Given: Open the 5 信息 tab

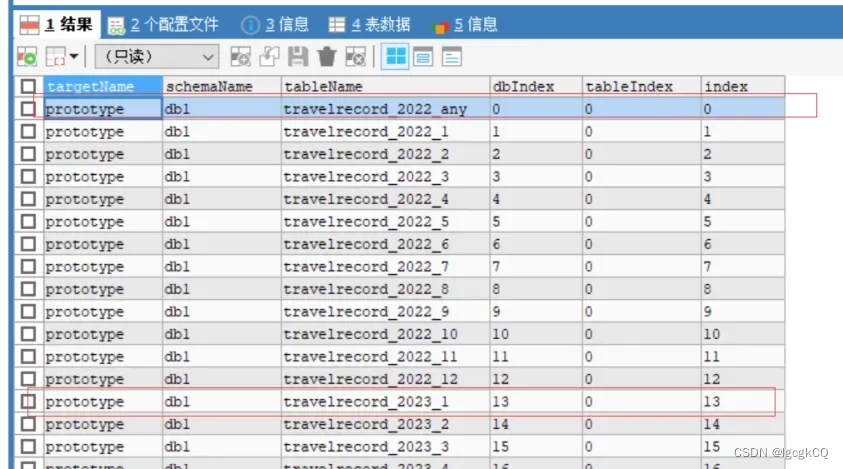Looking at the screenshot, I should [x=465, y=25].
